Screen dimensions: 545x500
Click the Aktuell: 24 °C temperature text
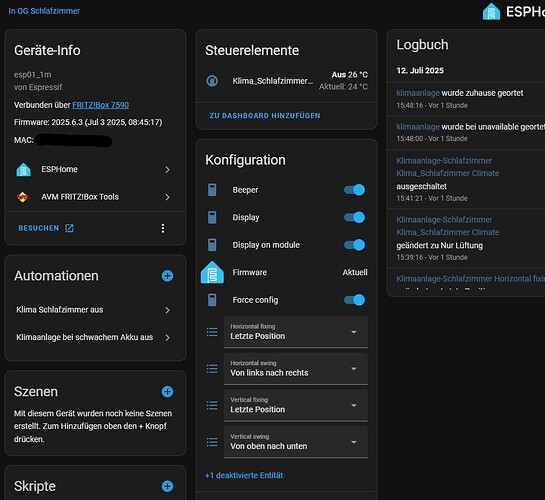tap(343, 87)
